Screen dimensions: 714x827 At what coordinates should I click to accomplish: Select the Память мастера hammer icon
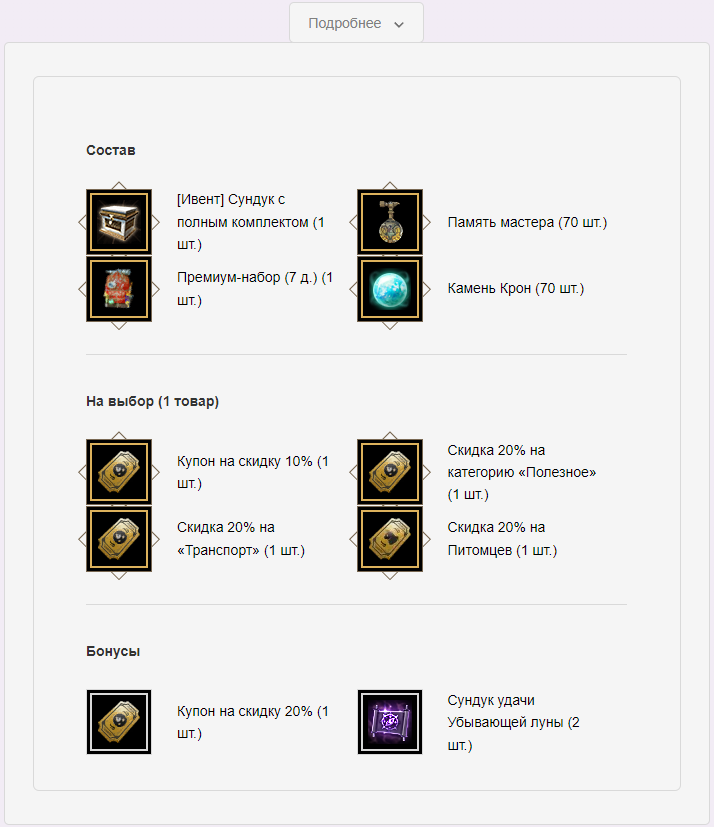coord(390,222)
